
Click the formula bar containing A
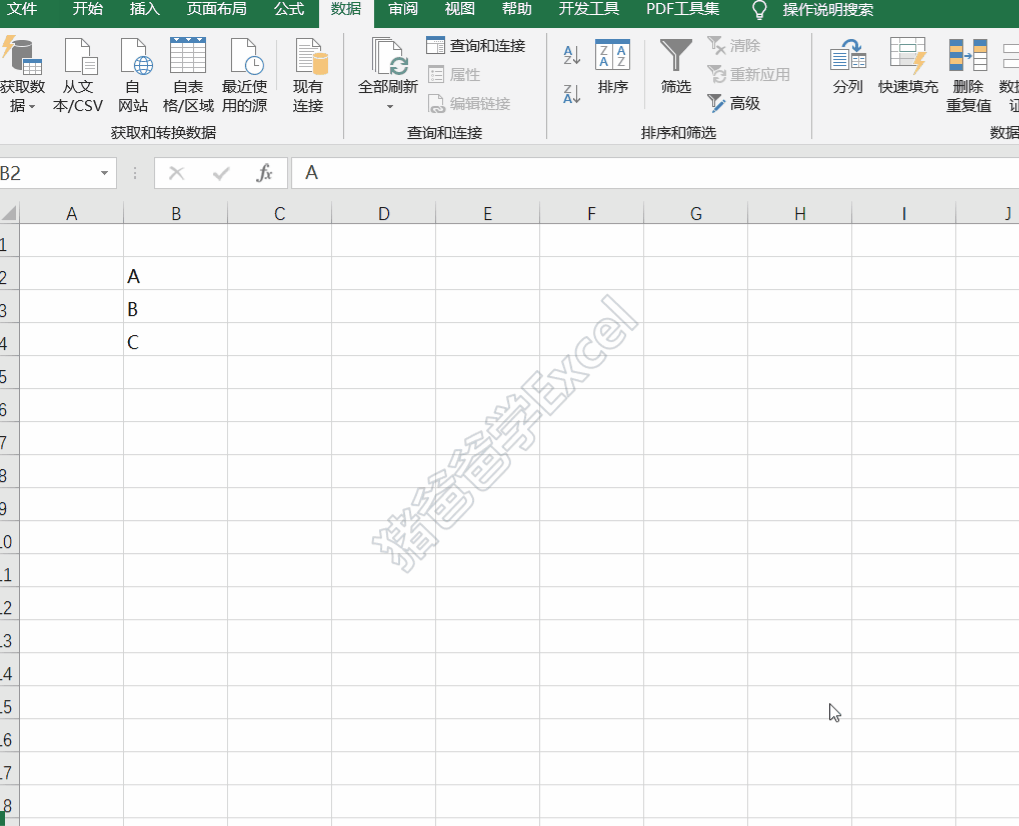point(655,173)
